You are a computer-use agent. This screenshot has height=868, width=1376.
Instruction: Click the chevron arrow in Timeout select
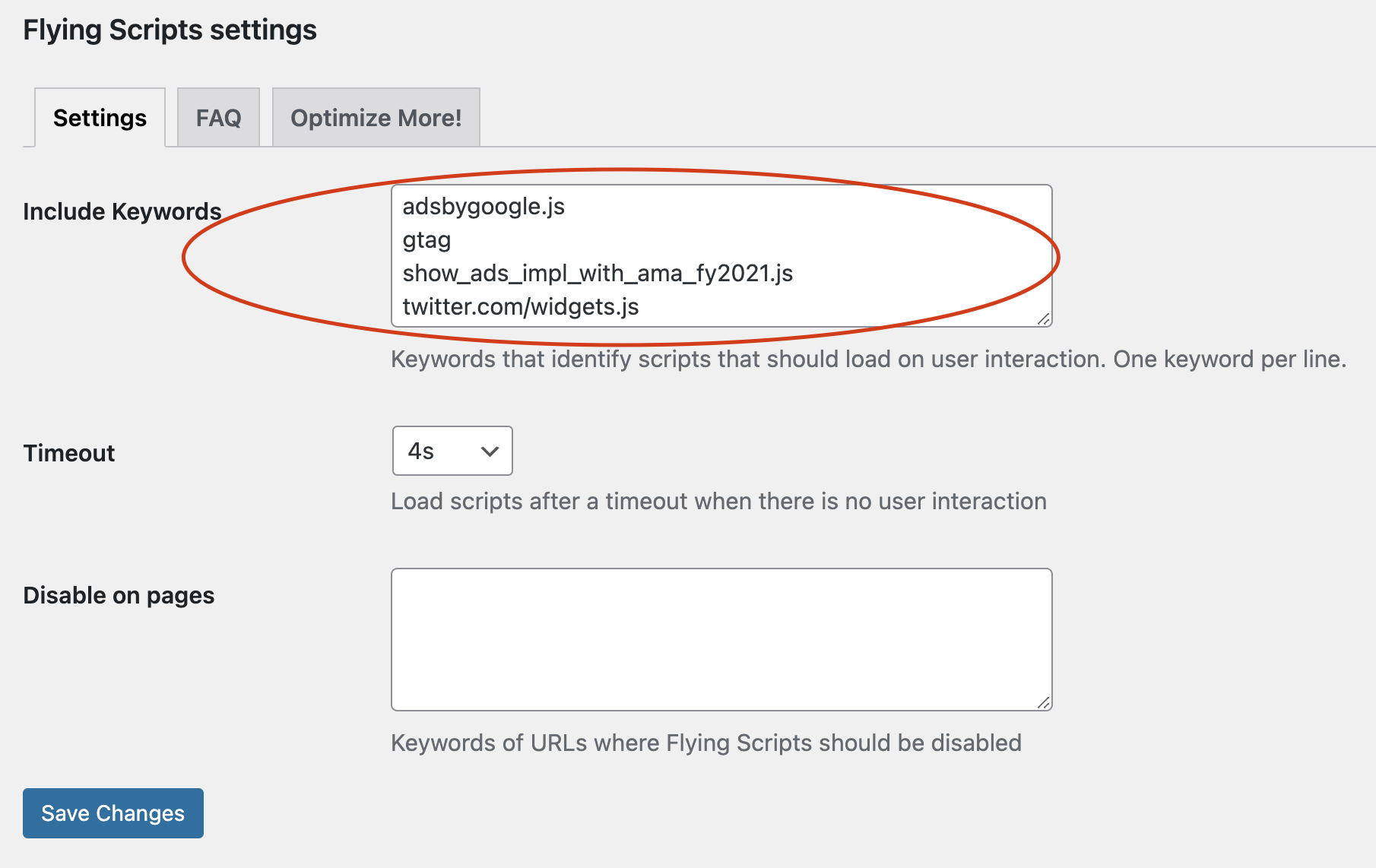point(490,451)
